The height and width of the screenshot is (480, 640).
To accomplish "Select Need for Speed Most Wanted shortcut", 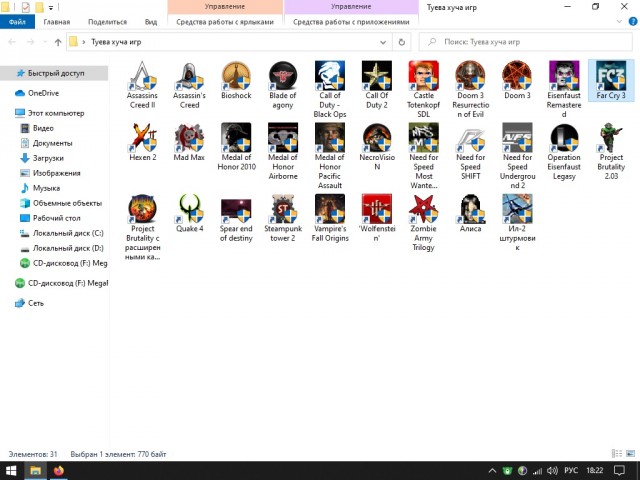I will coord(424,156).
